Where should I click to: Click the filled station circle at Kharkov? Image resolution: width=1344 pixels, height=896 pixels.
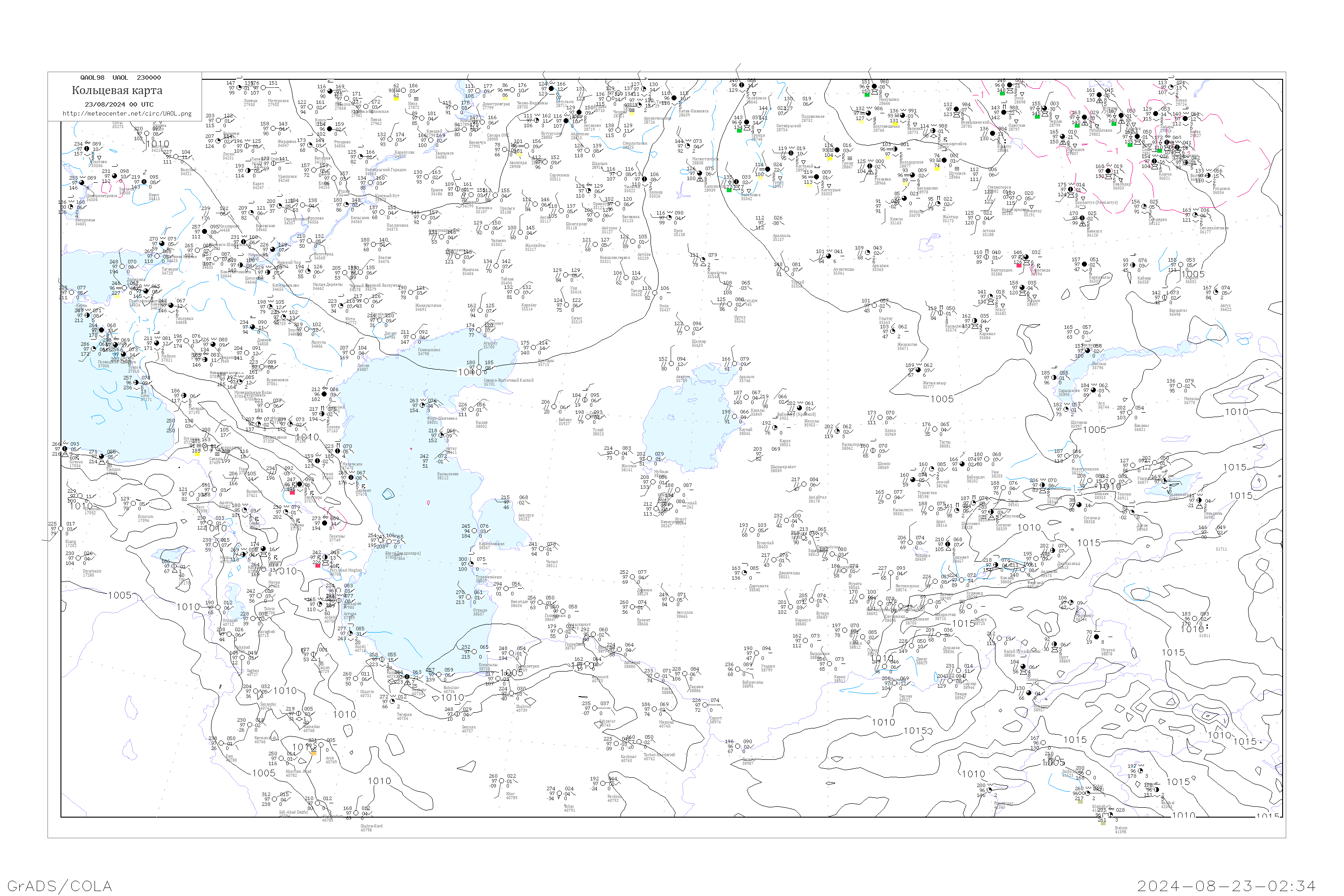pos(115,176)
